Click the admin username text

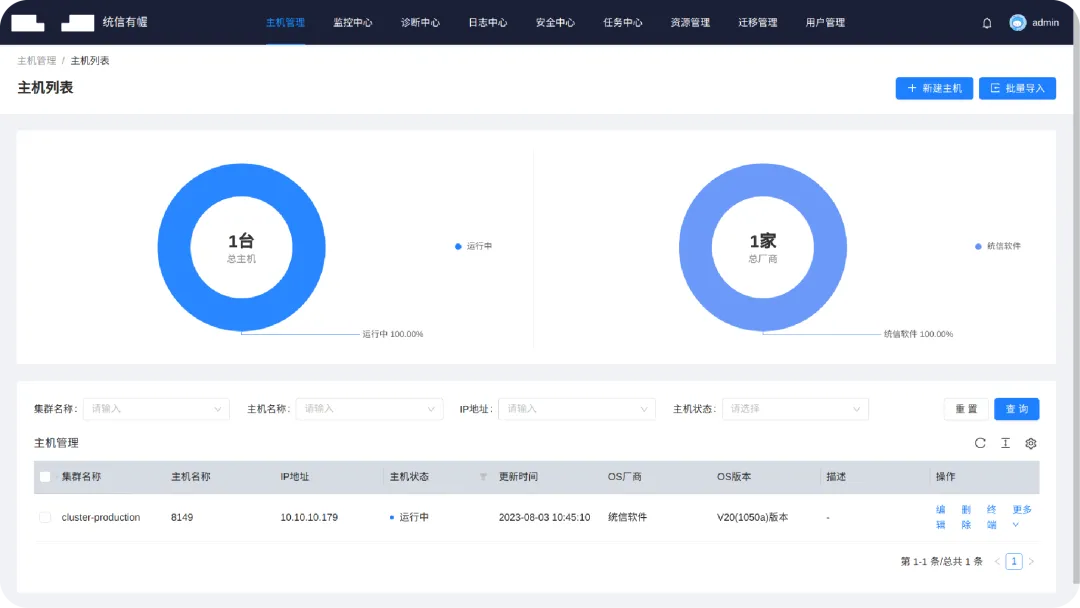click(1045, 23)
